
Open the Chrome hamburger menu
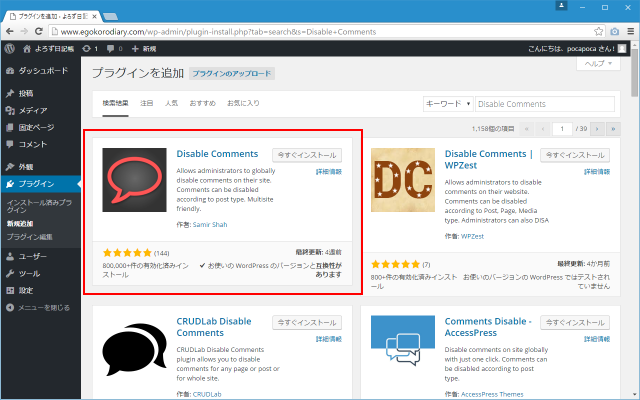coord(631,31)
